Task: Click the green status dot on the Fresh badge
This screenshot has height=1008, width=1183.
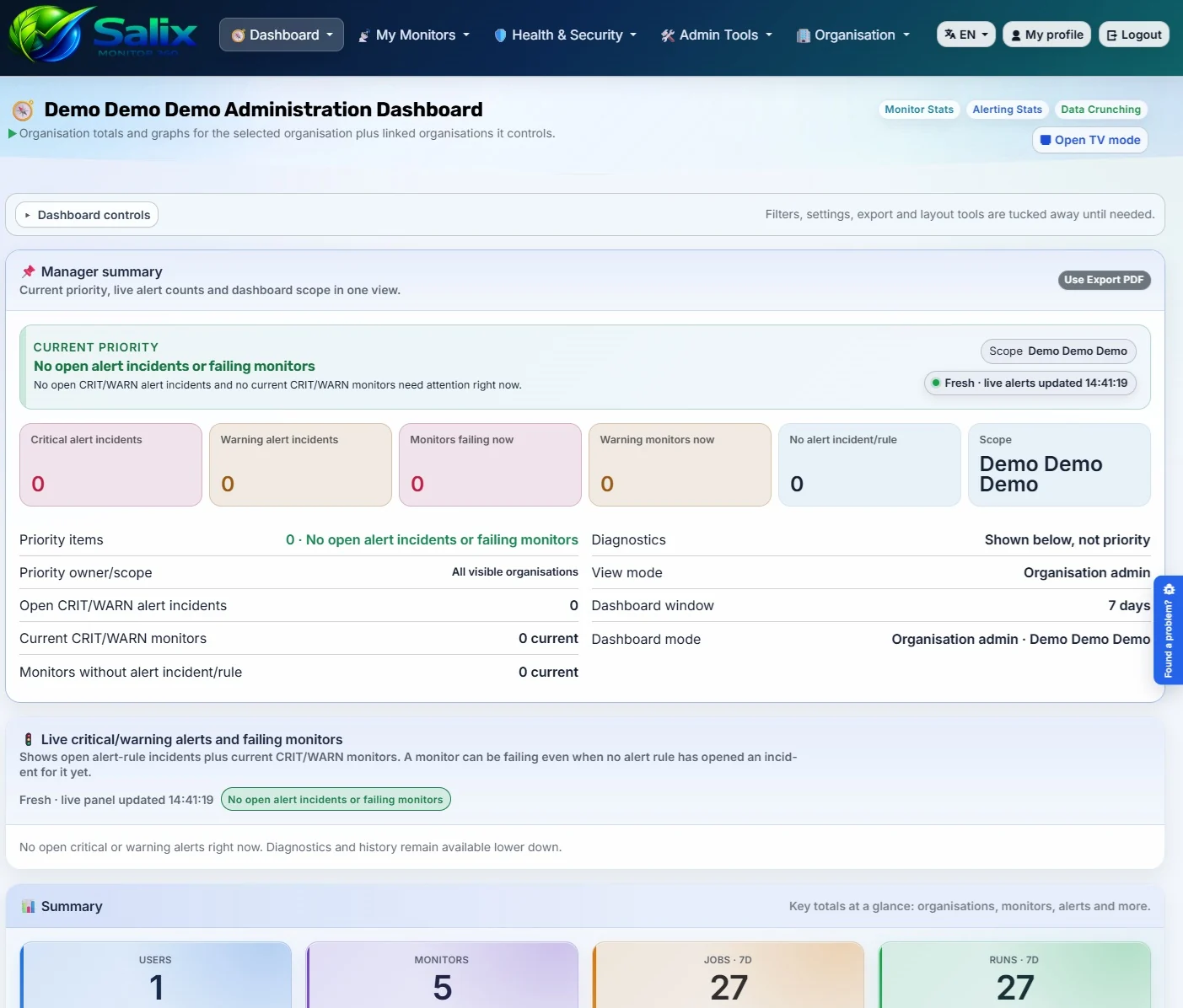Action: 936,383
